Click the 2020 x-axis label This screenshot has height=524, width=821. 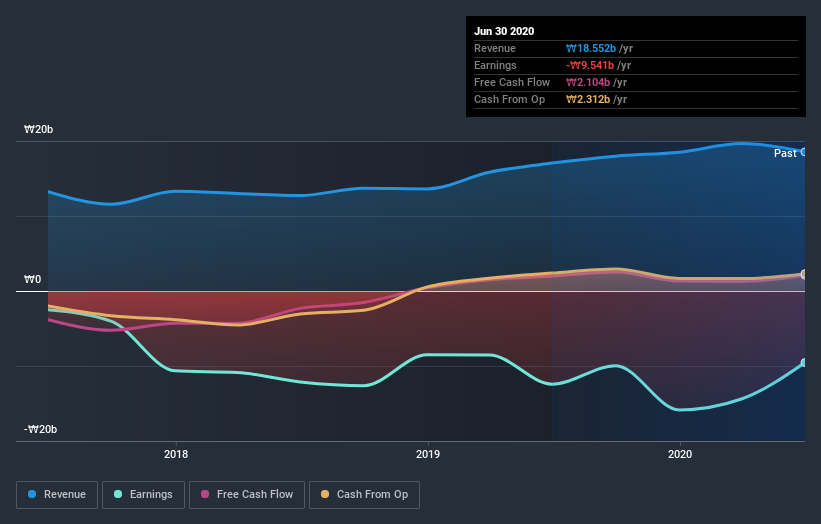(680, 454)
